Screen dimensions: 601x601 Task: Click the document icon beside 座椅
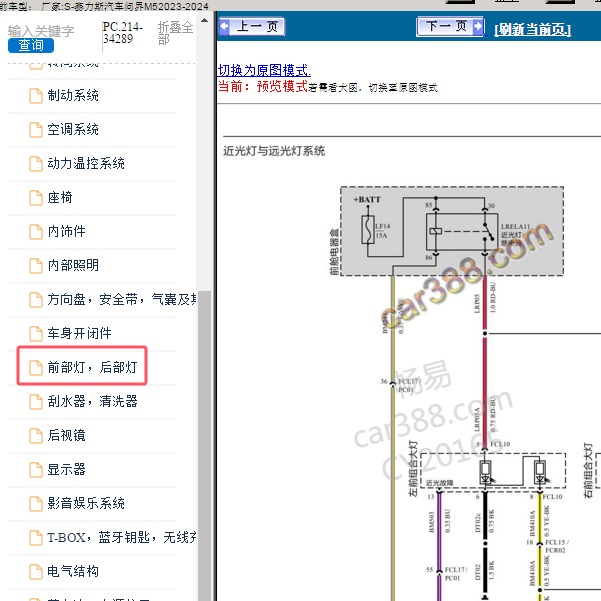[x=36, y=198]
